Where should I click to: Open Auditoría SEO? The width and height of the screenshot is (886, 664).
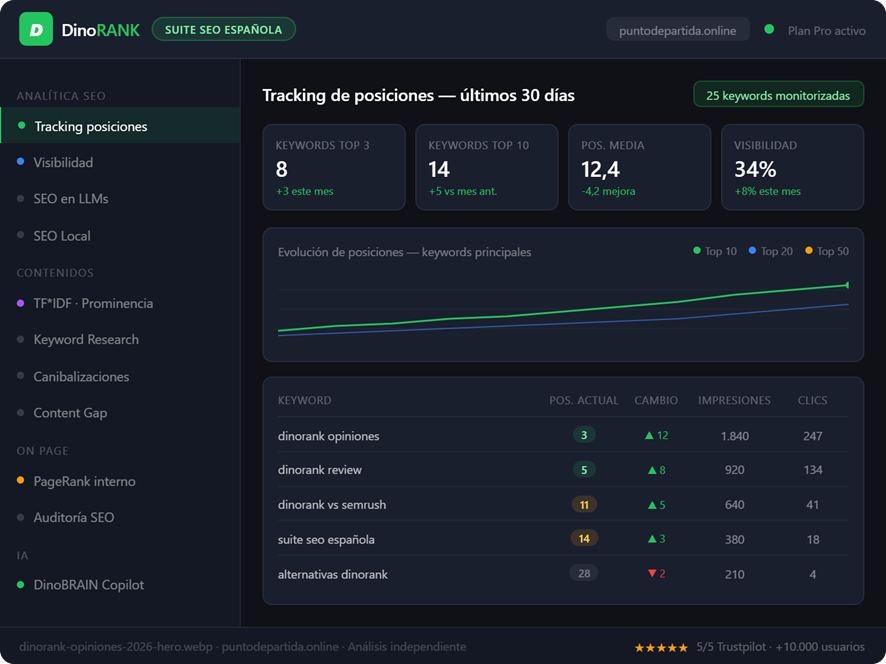pyautogui.click(x=120, y=518)
